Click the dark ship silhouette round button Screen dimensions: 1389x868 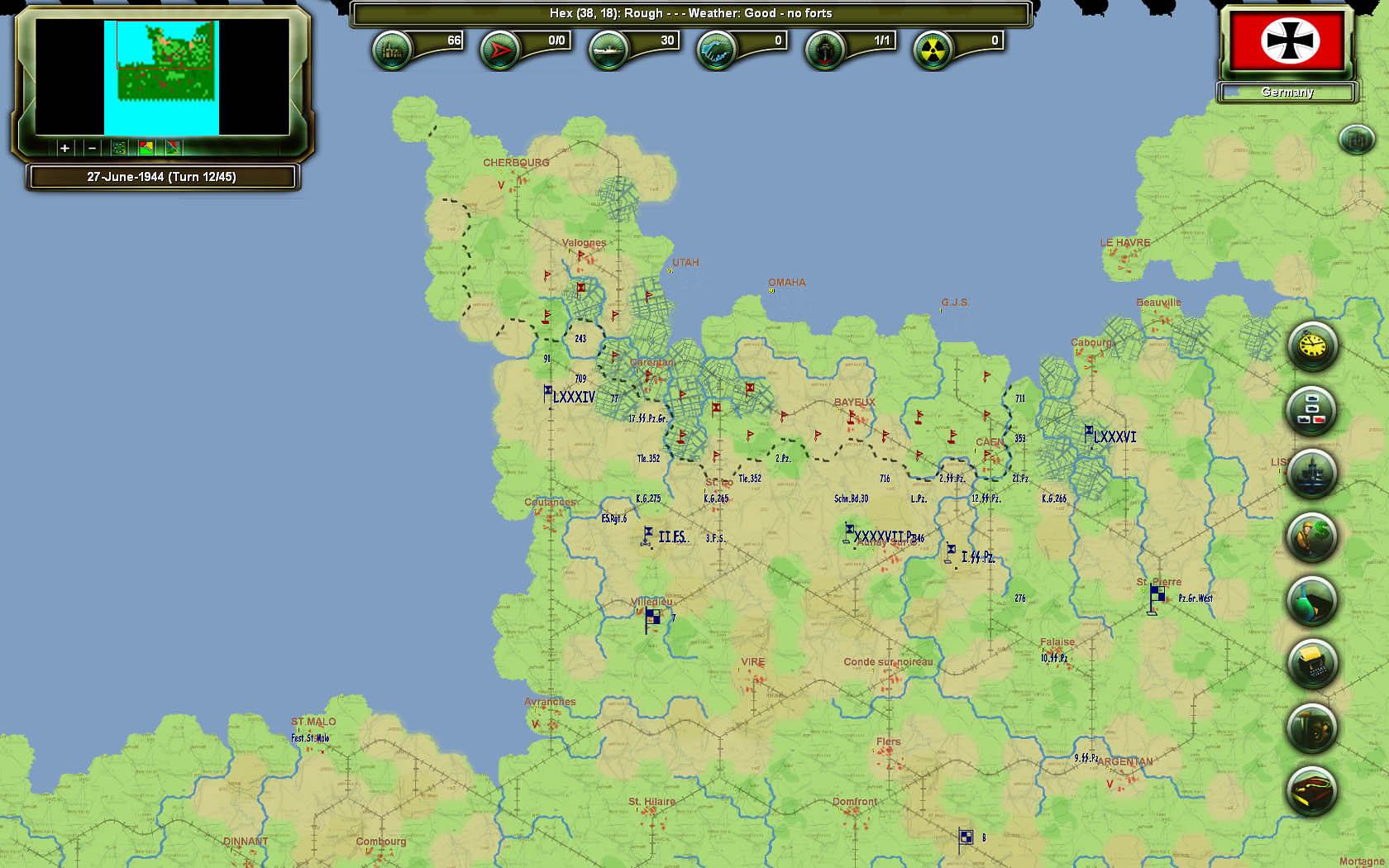click(1312, 474)
